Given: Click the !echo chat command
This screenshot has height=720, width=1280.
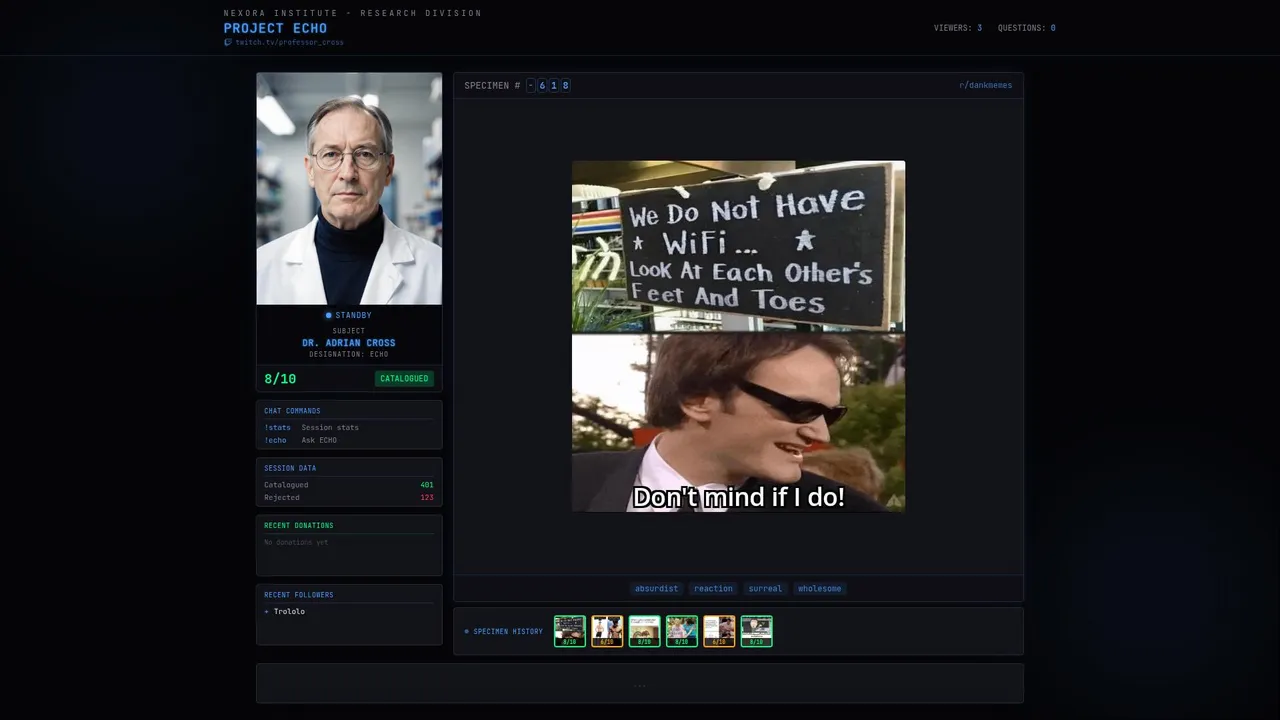Looking at the screenshot, I should tap(275, 440).
